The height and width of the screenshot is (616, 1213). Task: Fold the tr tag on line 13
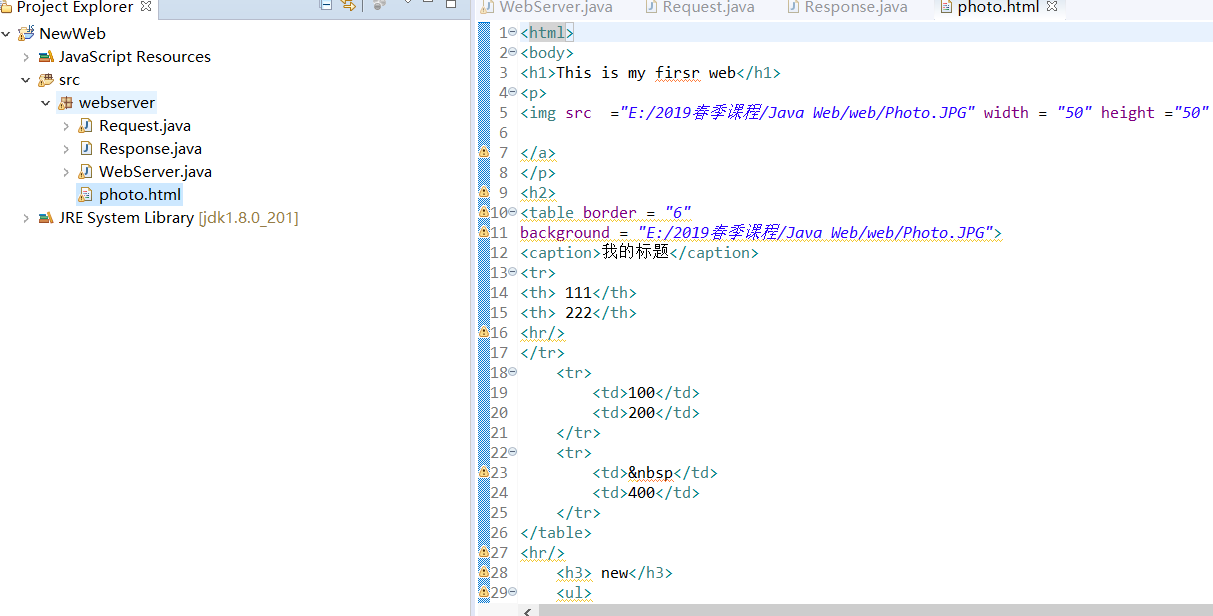(x=513, y=272)
